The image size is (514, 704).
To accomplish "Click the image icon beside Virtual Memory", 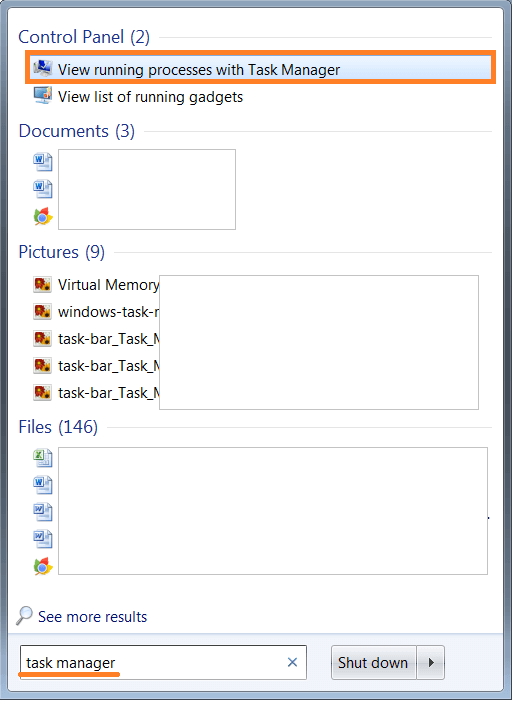I will [x=42, y=284].
